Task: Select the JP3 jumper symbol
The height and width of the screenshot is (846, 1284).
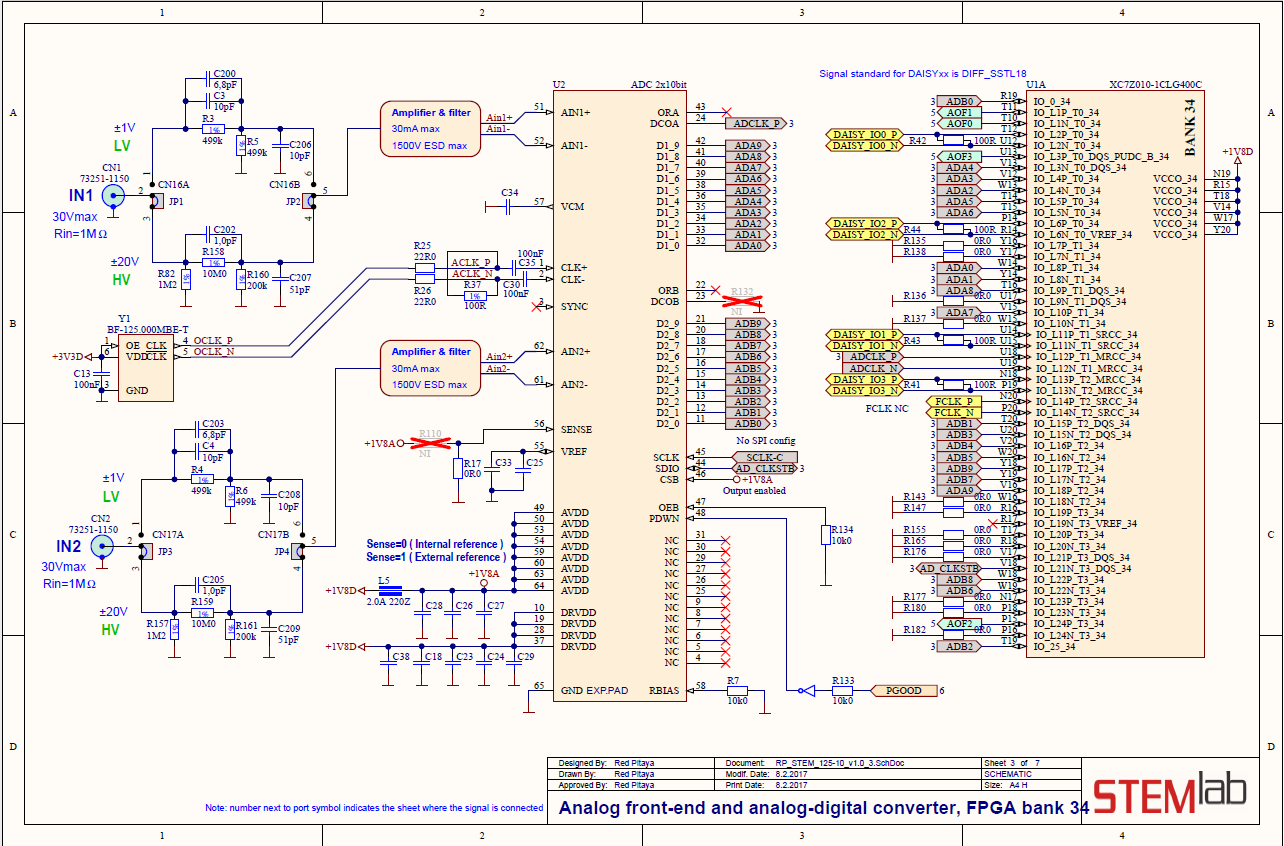Action: (146, 552)
